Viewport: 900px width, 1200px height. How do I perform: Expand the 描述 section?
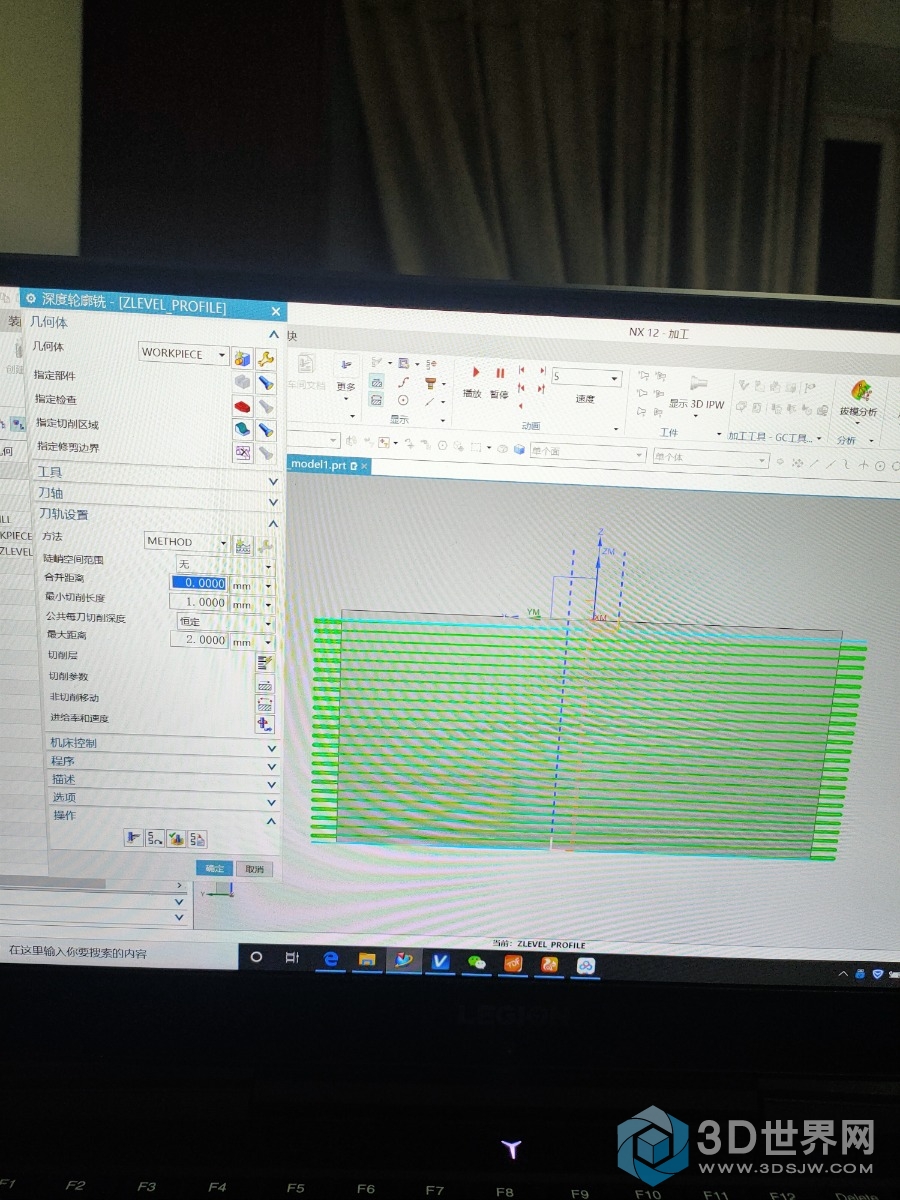[272, 784]
